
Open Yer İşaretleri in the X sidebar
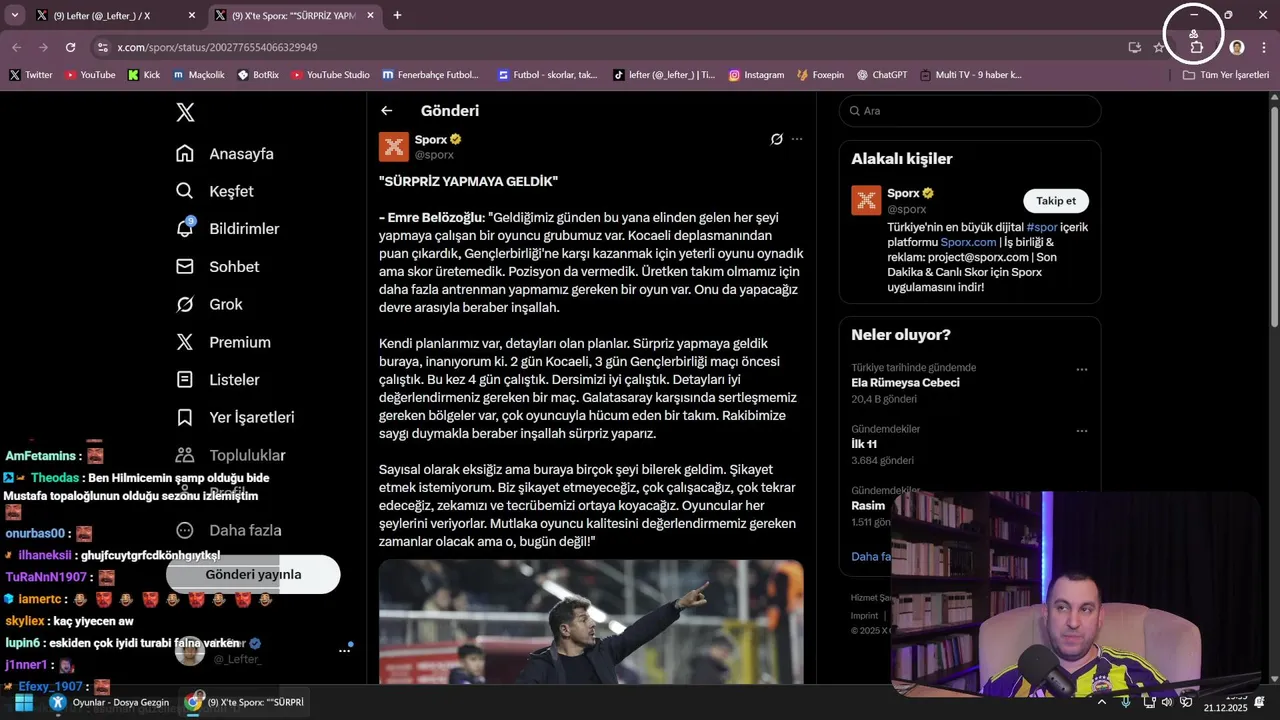pyautogui.click(x=235, y=417)
